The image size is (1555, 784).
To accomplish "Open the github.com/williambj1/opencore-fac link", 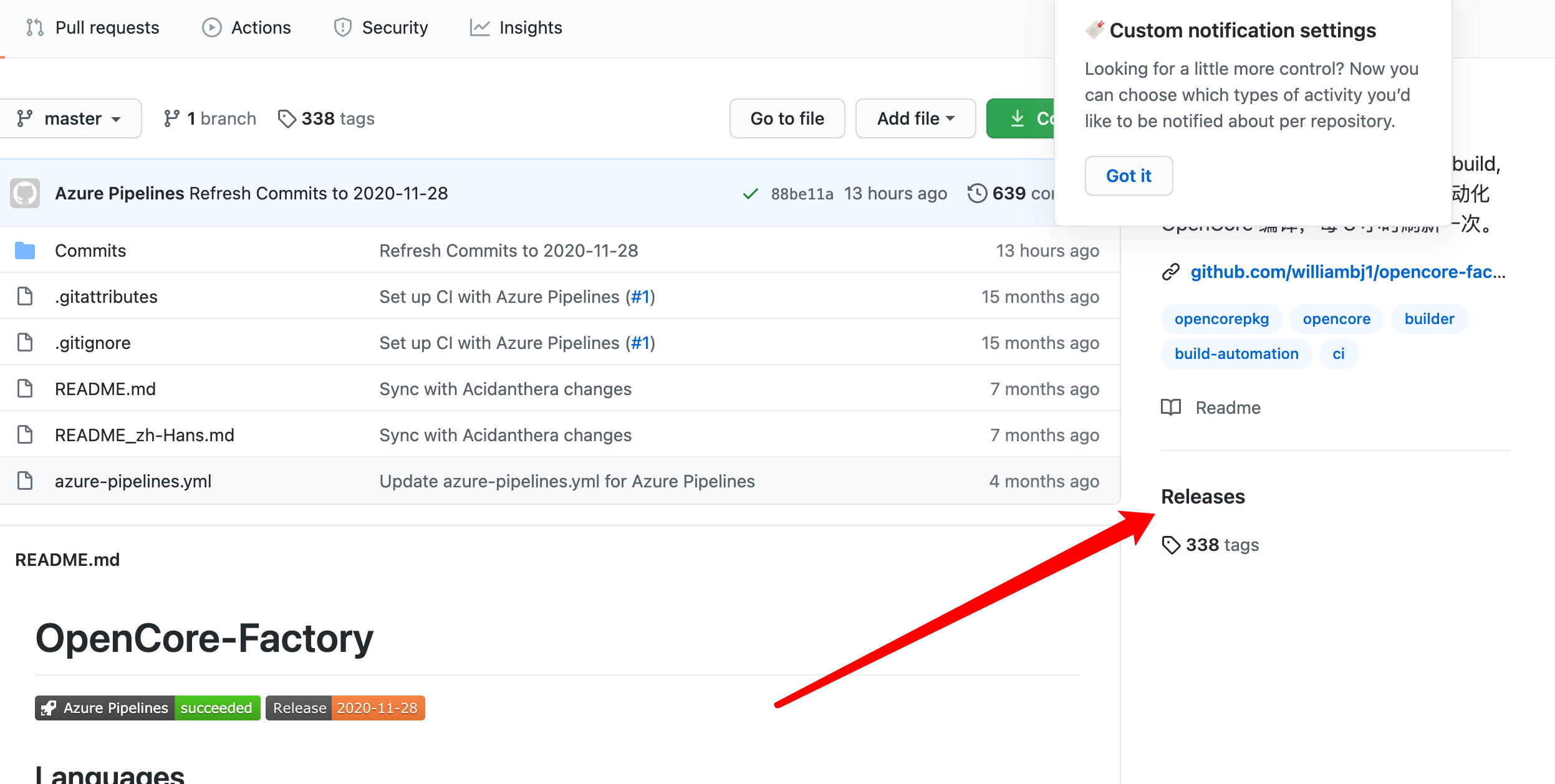I will coord(1347,272).
